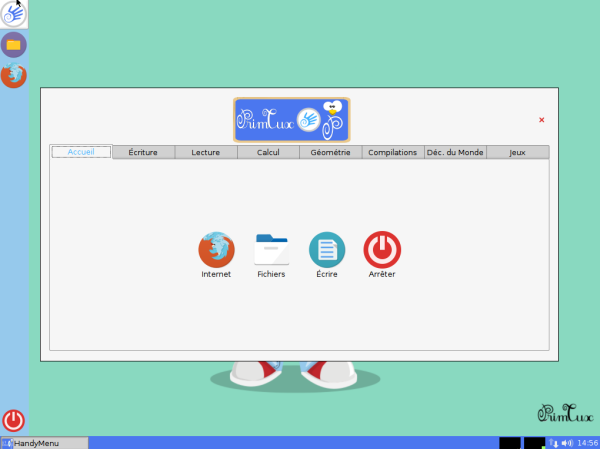This screenshot has height=449, width=600.
Task: Click the power button in left sidebar
Action: [x=13, y=421]
